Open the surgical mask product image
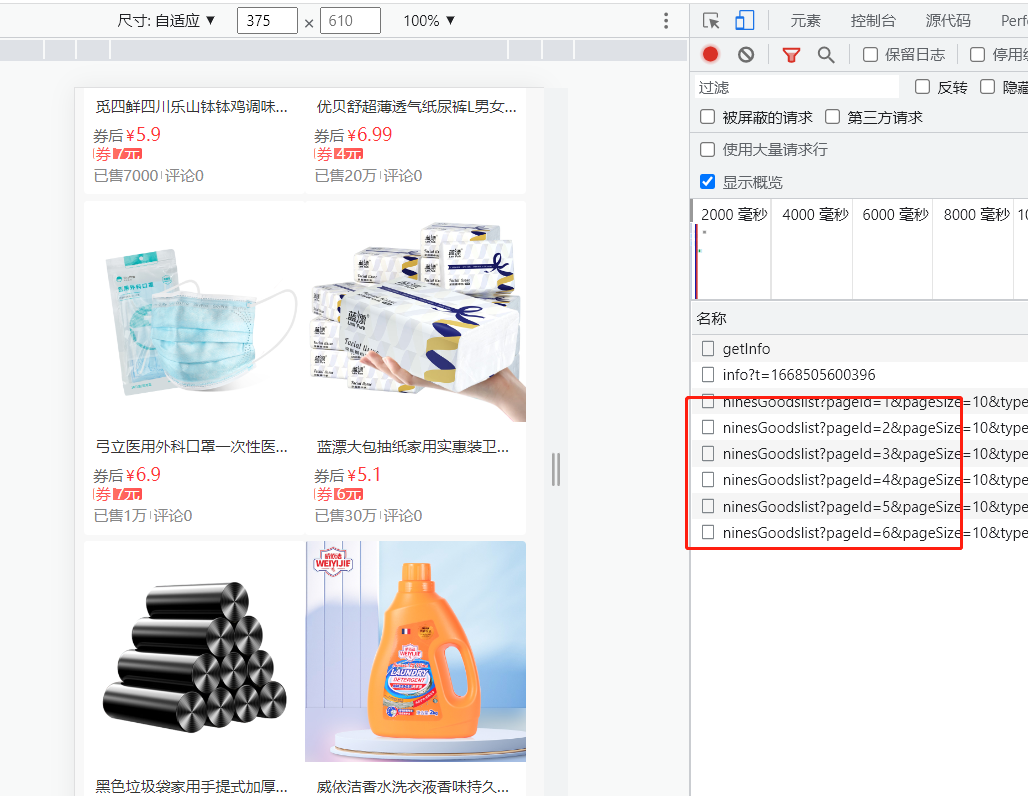 [x=195, y=312]
